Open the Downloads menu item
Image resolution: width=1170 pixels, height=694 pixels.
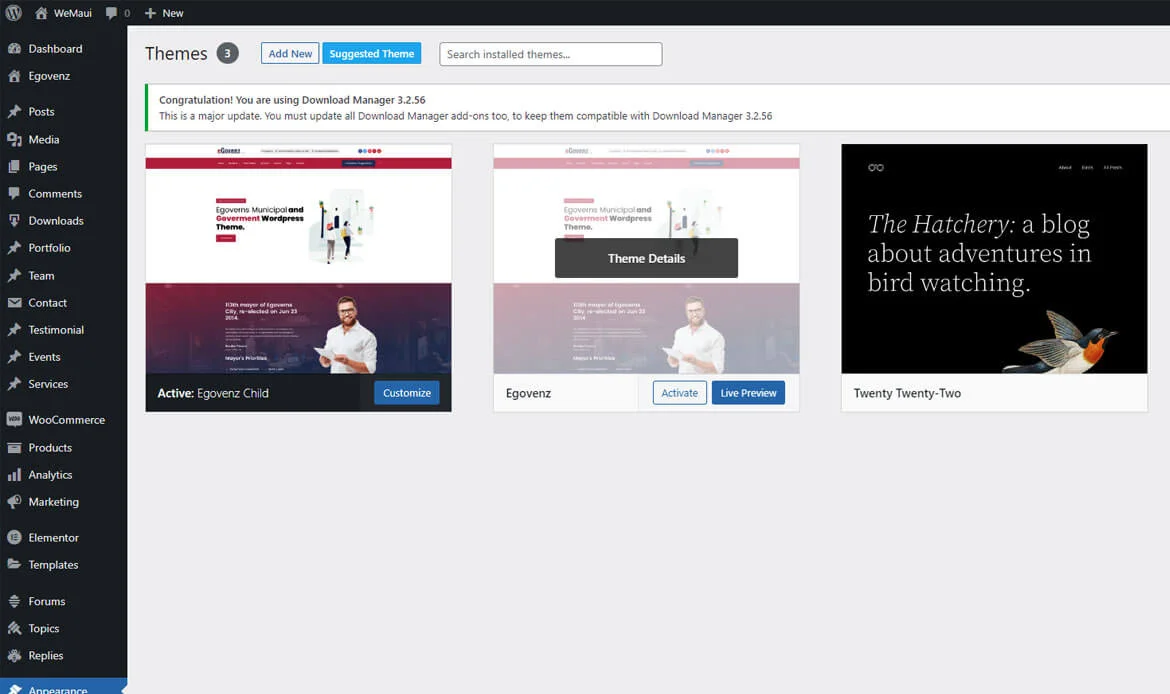point(55,221)
